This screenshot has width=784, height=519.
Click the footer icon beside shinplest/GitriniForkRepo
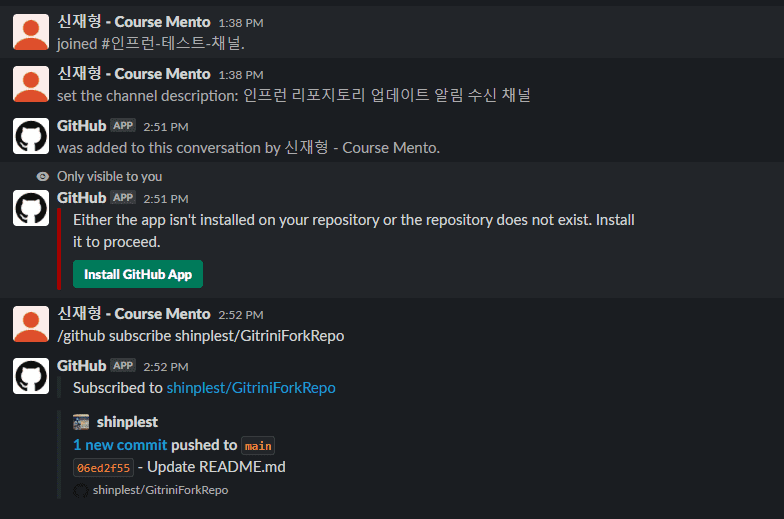coord(81,490)
